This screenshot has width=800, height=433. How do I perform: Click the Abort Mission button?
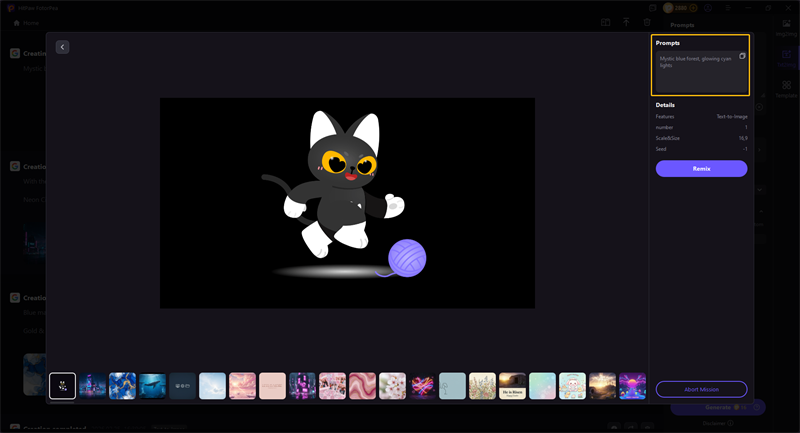pos(701,389)
